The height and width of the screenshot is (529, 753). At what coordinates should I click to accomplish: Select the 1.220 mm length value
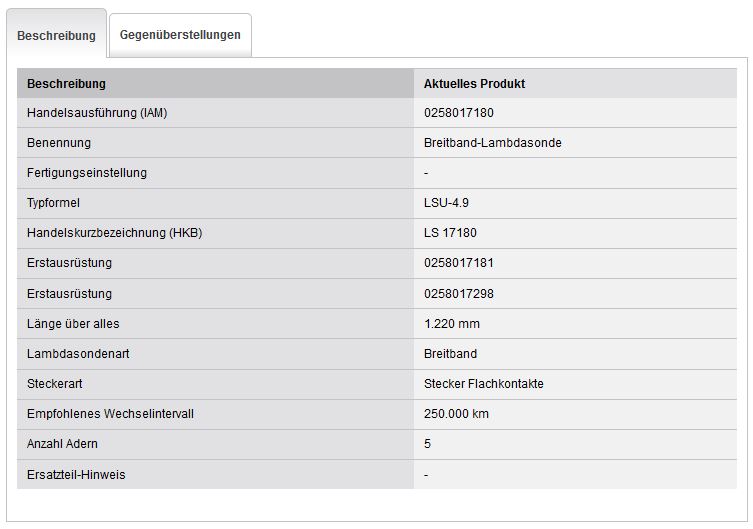[452, 324]
